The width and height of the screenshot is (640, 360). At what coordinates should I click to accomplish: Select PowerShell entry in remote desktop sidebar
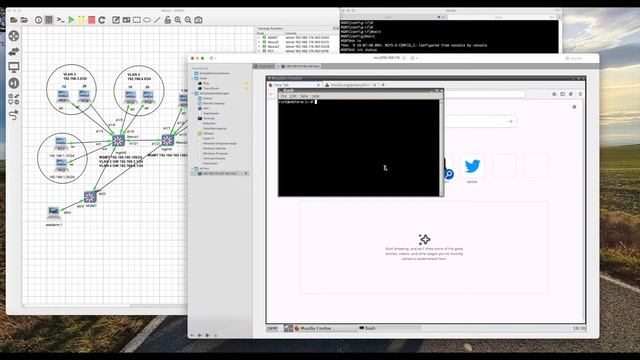(210, 163)
